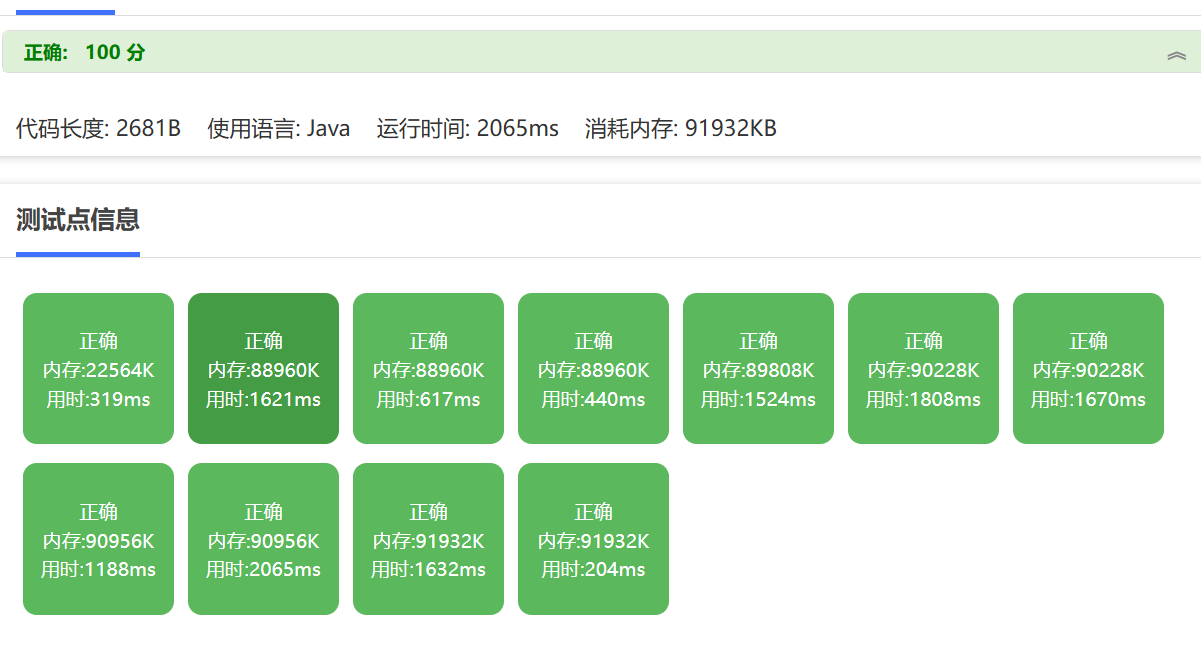
Task: Click the 代码长度 2681B text
Action: [x=98, y=128]
